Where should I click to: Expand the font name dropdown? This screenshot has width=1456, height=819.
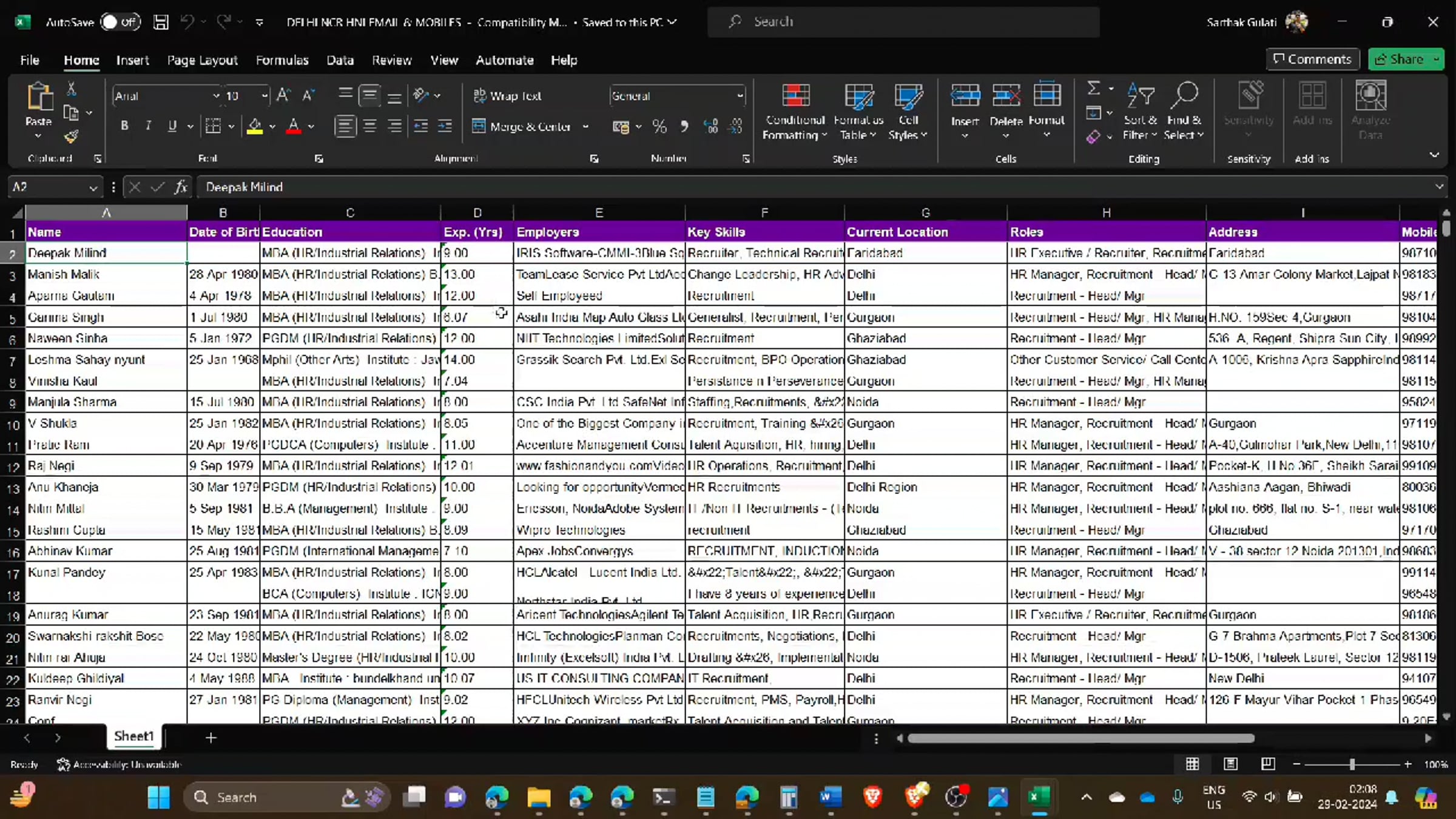click(216, 96)
